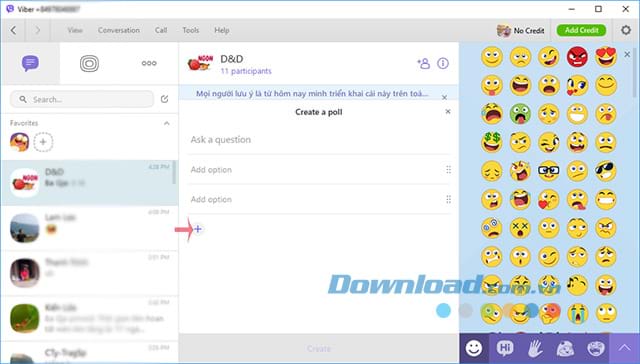640x364 pixels.
Task: Insert the green sick face emoticon
Action: 520,114
